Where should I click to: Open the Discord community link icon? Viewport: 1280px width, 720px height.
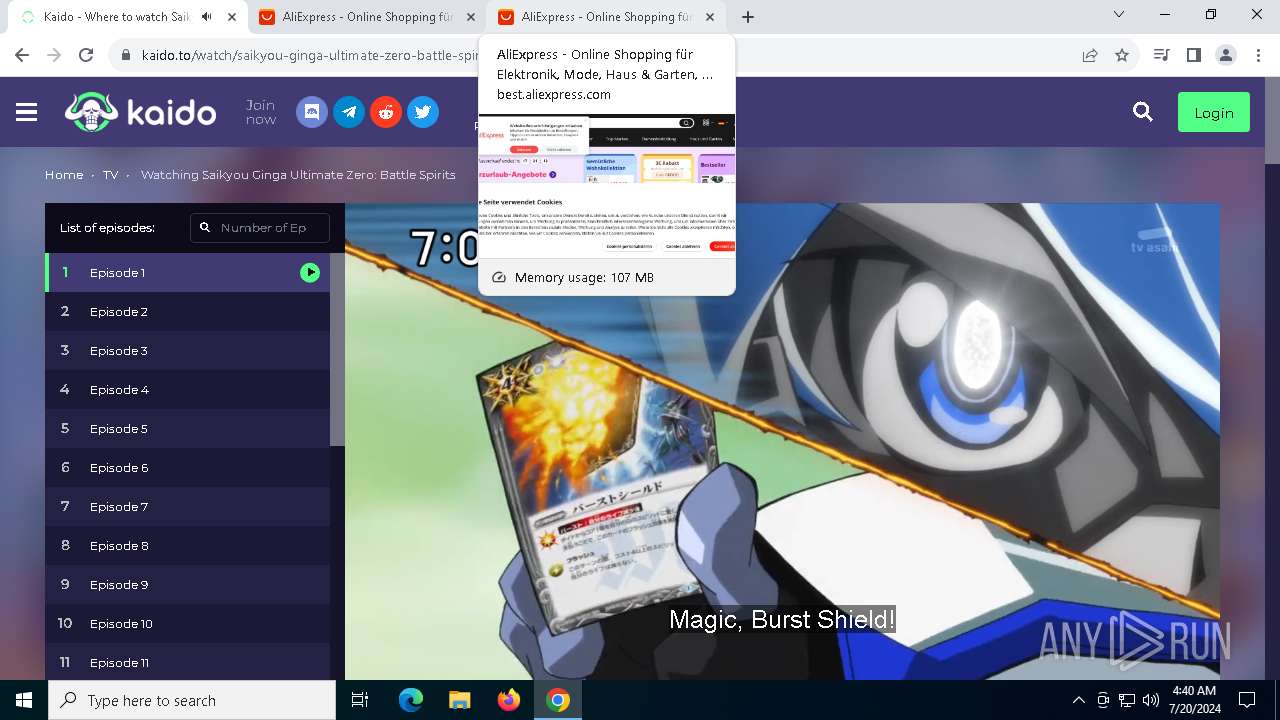click(312, 112)
